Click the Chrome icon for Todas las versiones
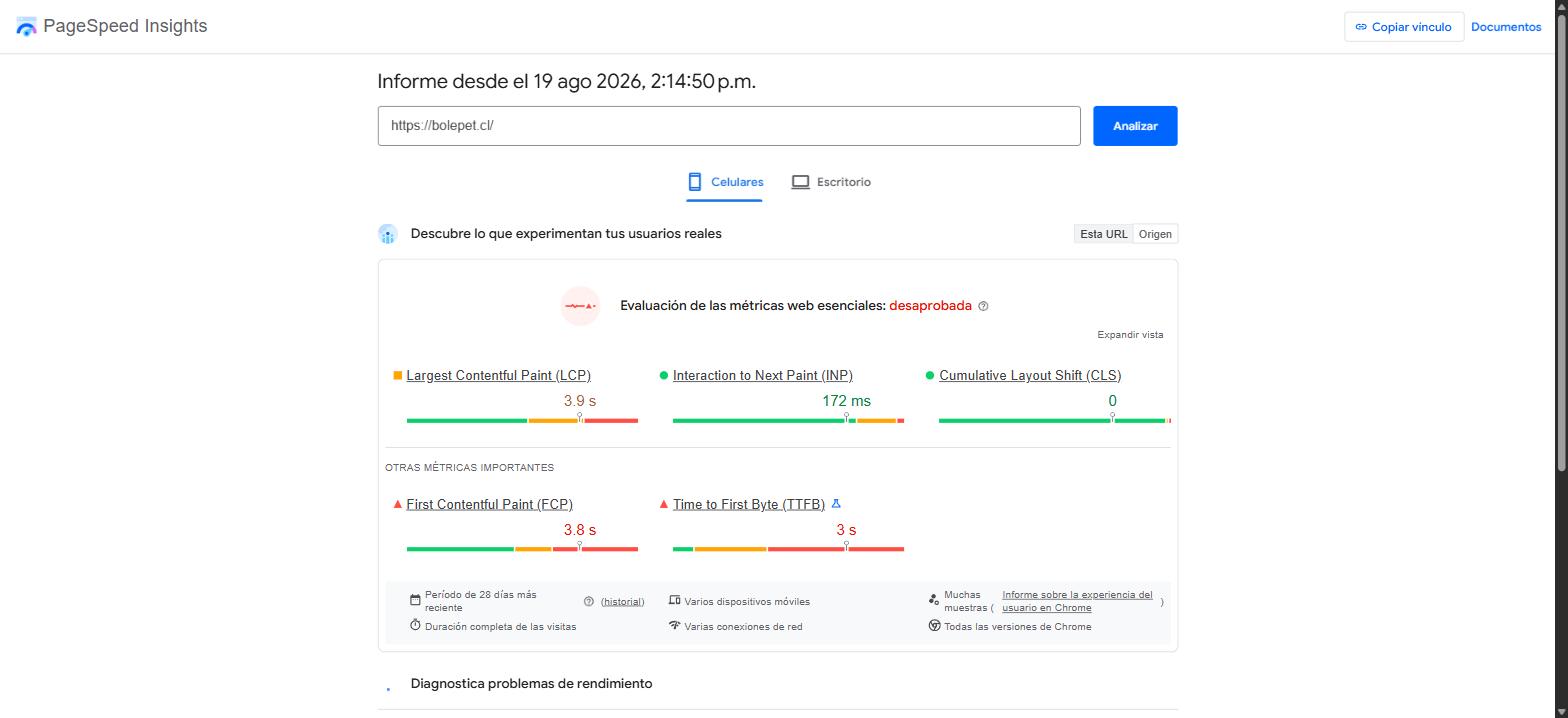 coord(934,626)
